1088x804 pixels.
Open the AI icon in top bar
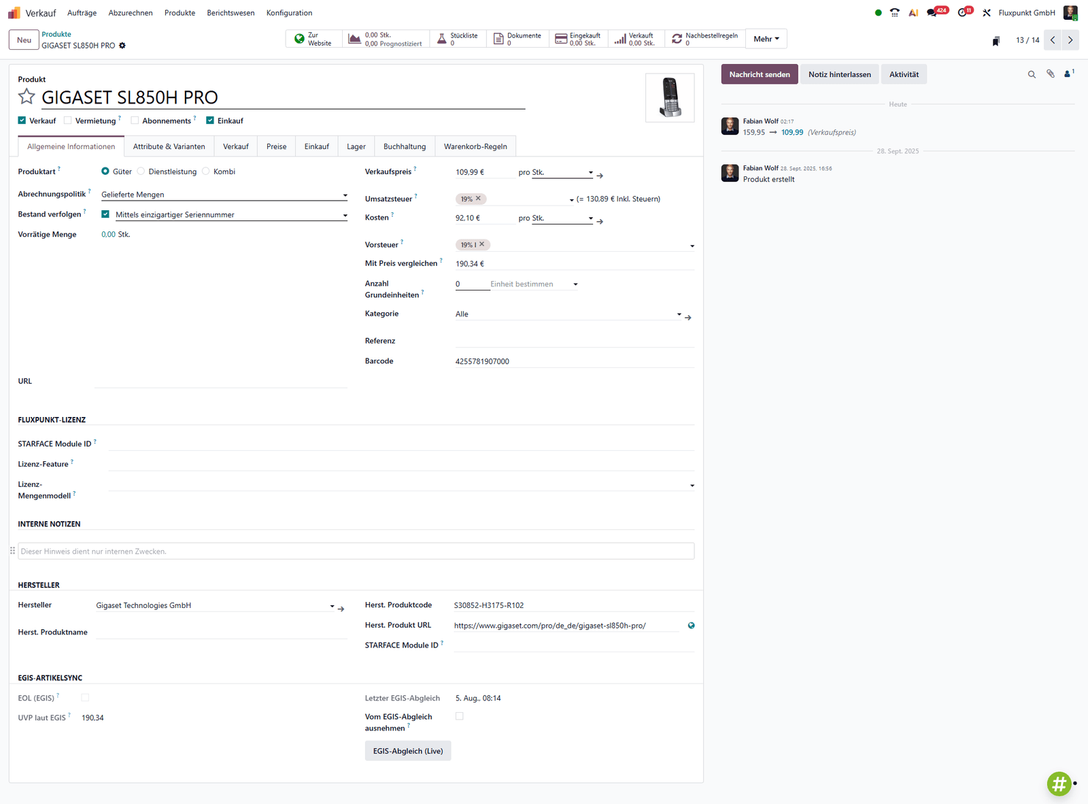913,12
